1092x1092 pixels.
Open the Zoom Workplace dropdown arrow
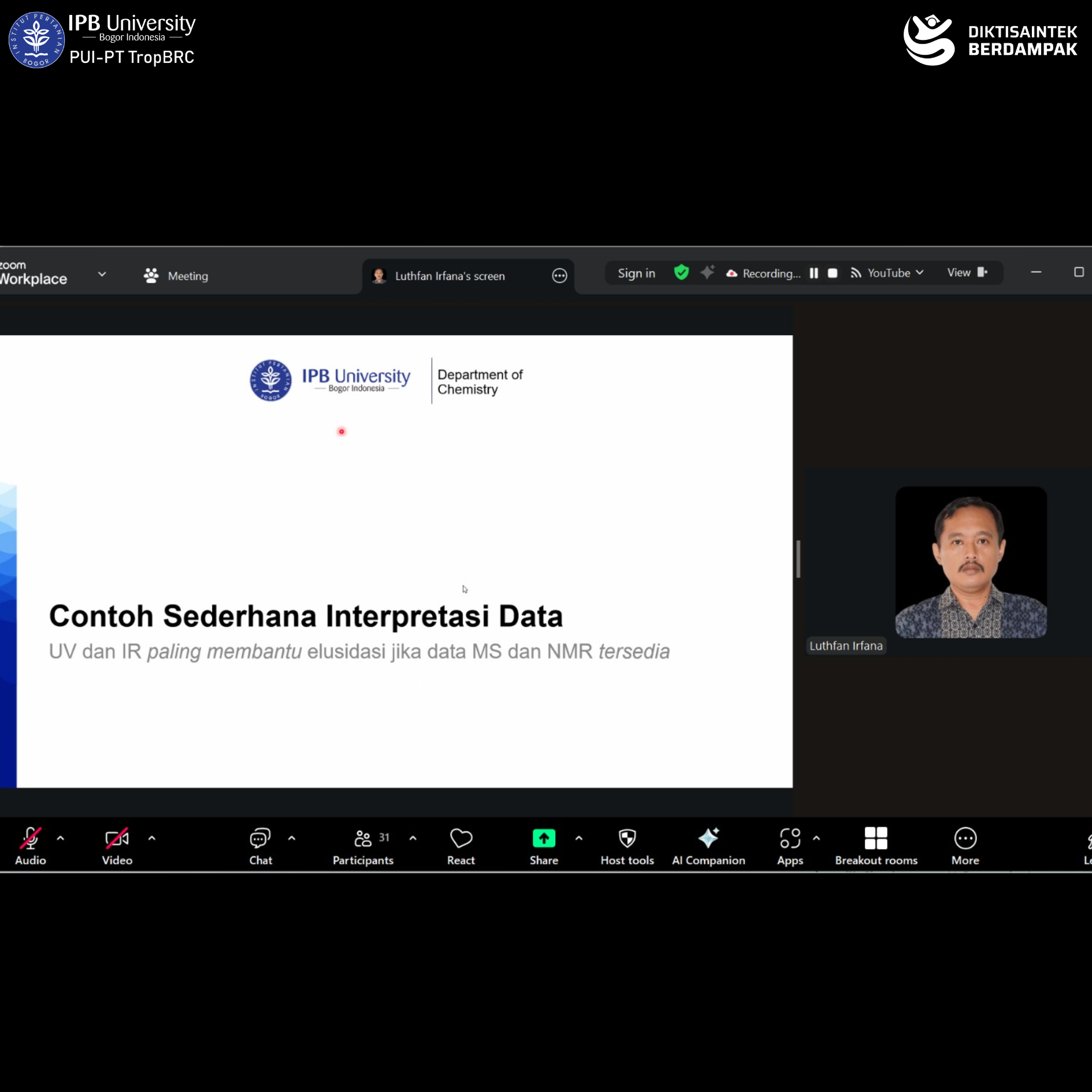(x=102, y=274)
